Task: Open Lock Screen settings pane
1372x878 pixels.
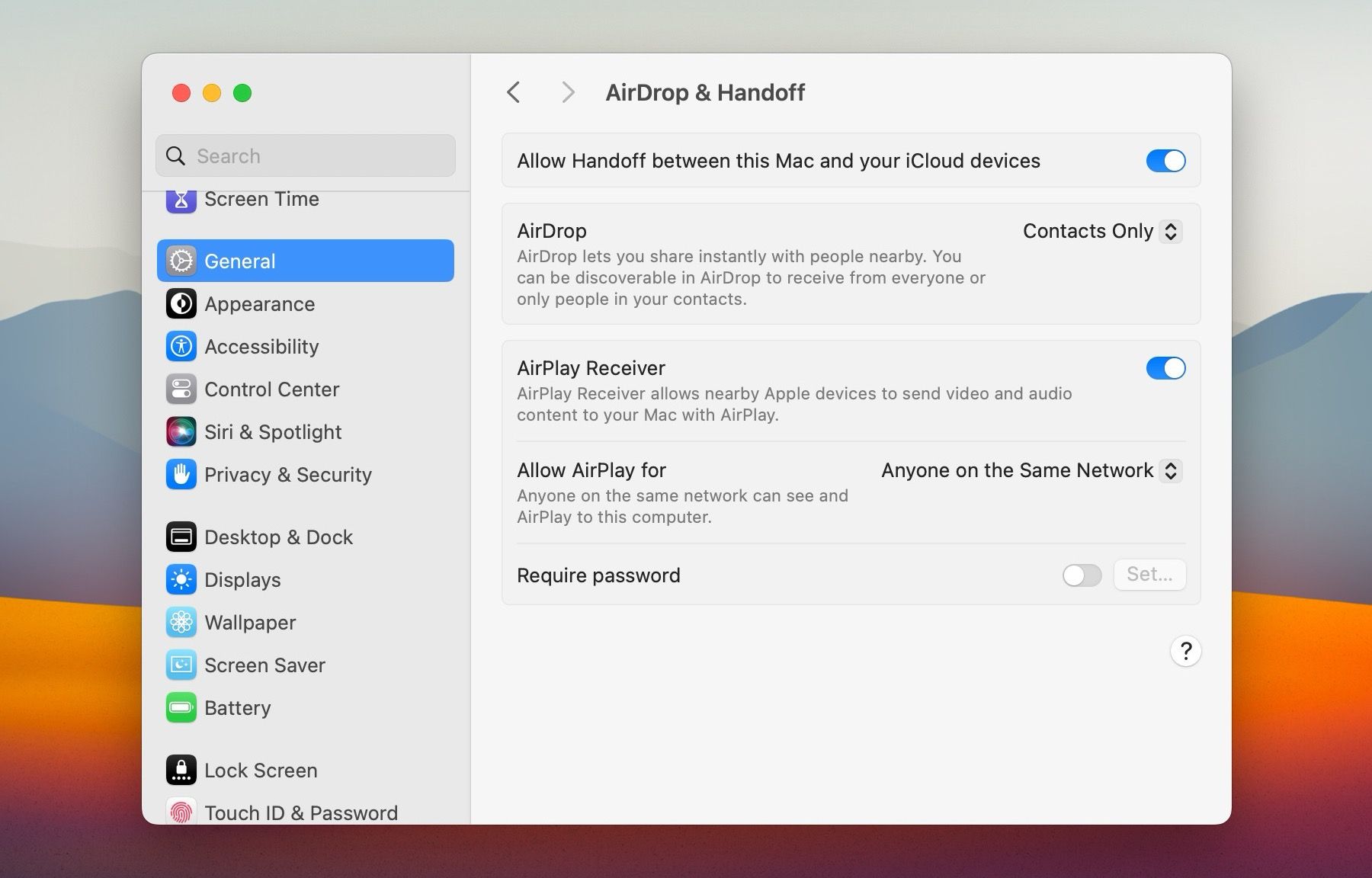Action: point(260,770)
